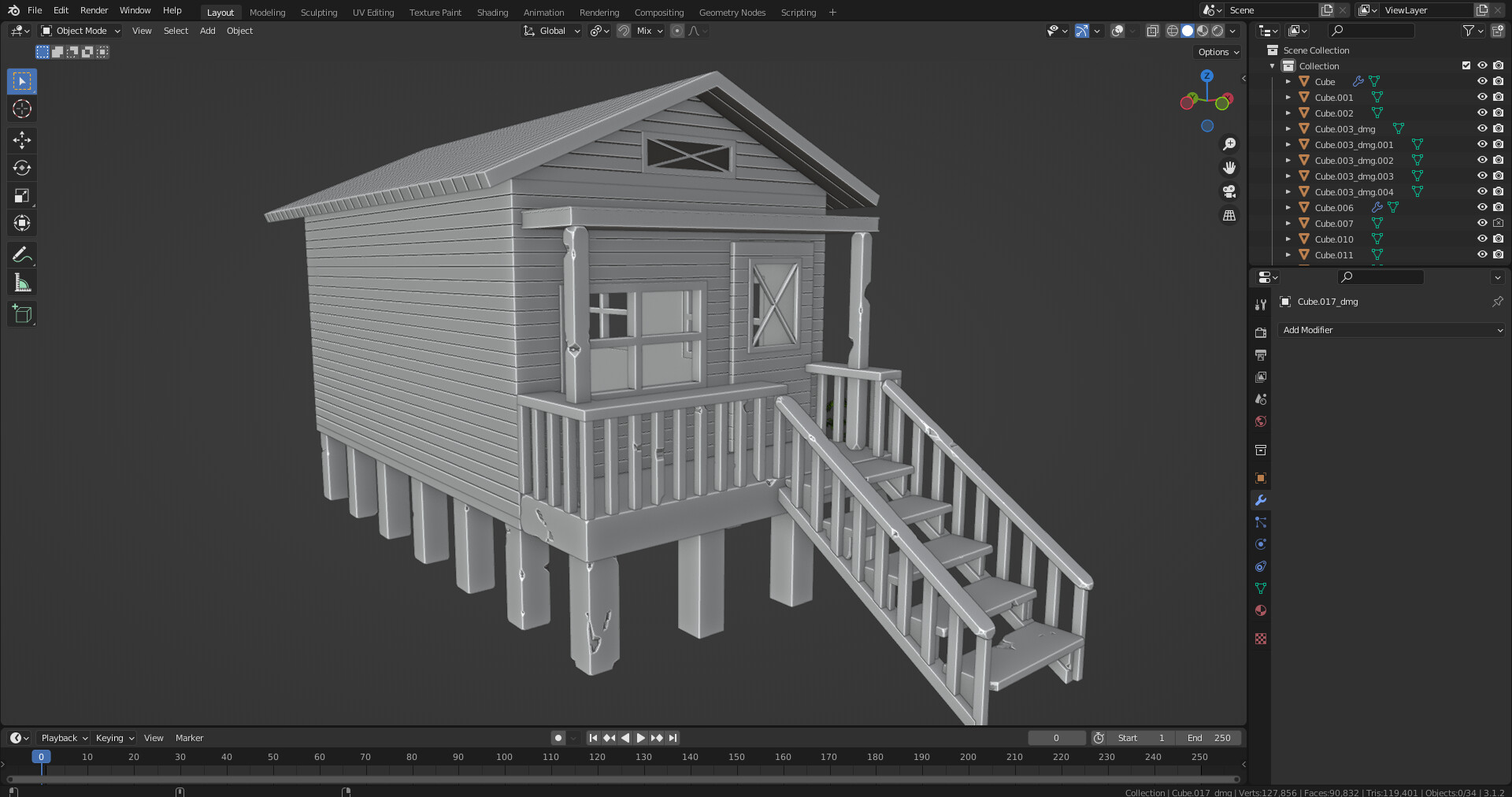Choose the Annotate pencil tool
1512x797 pixels.
click(x=22, y=255)
